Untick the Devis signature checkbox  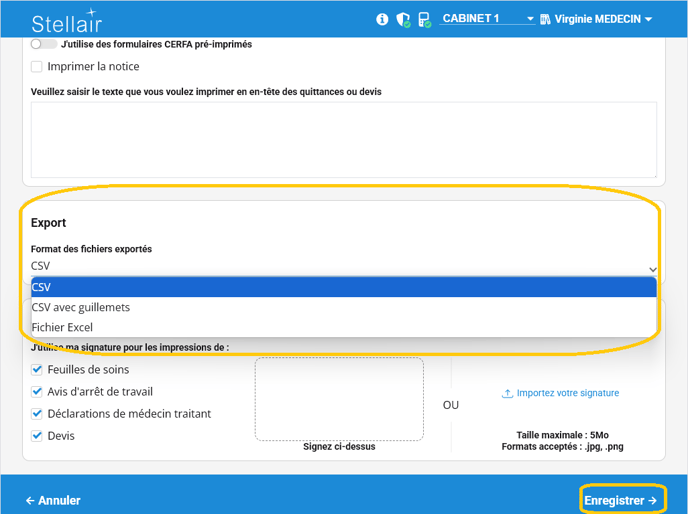[37, 436]
